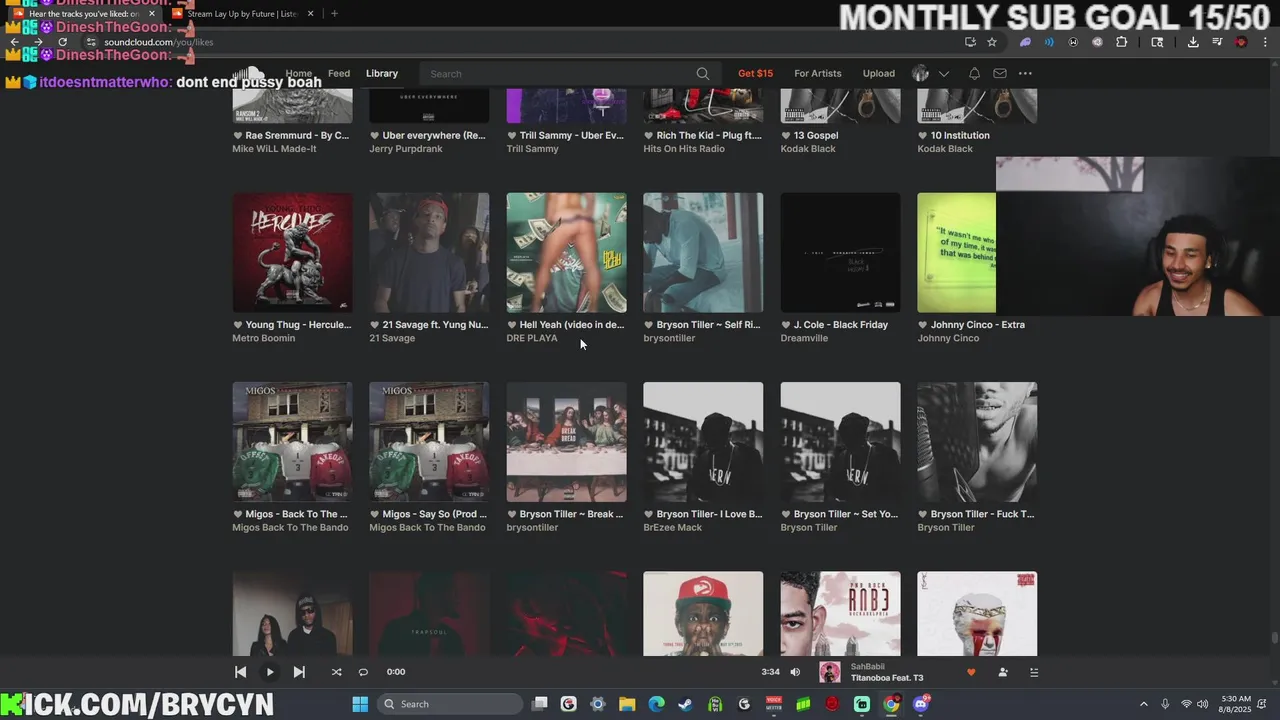Screen dimensions: 1280x720
Task: Open 'Bryson Tiller- I Love B...' track title
Action: point(709,514)
